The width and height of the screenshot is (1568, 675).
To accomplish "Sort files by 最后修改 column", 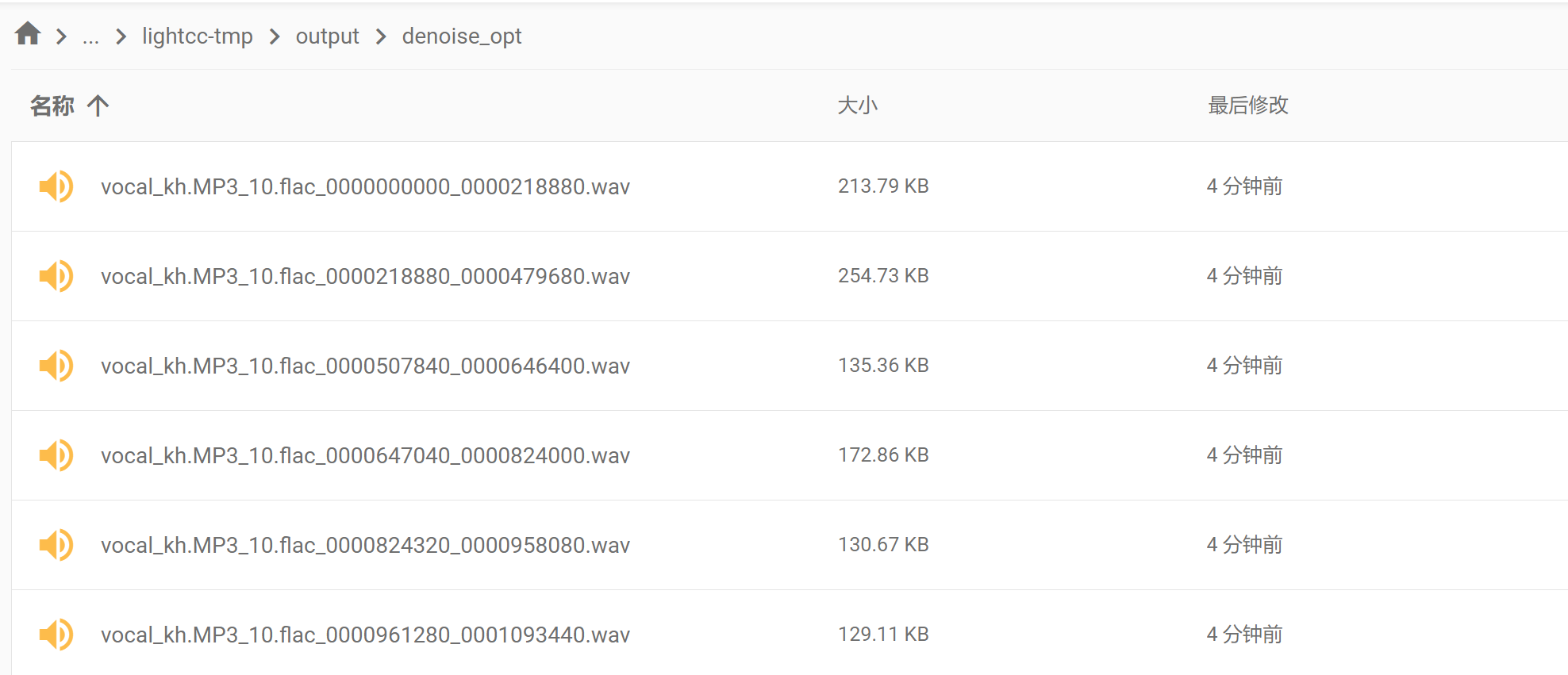I will coord(1248,105).
